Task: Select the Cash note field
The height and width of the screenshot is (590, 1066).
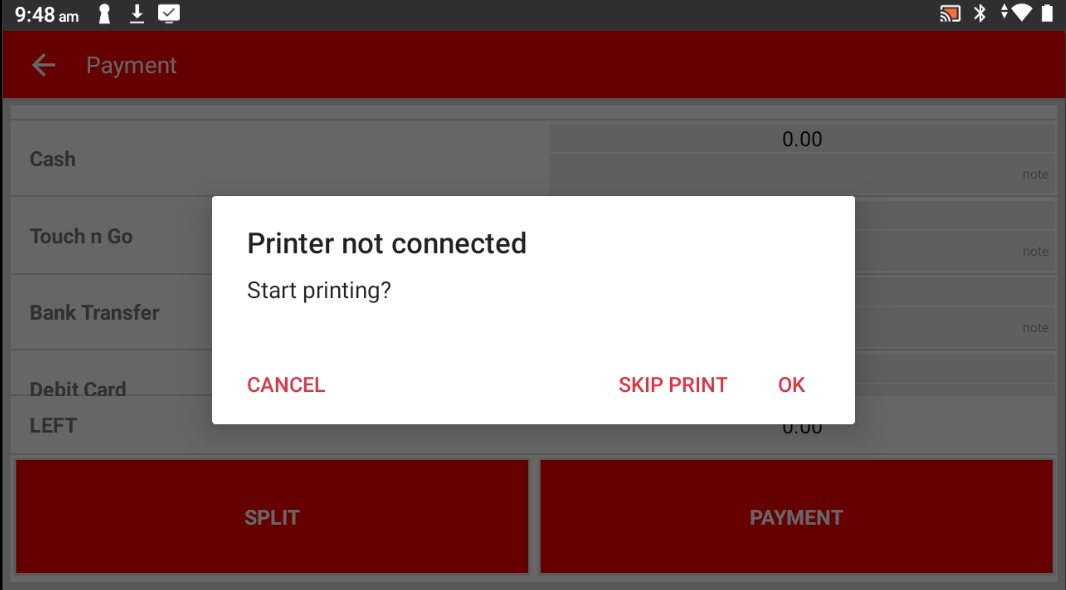Action: (x=802, y=174)
